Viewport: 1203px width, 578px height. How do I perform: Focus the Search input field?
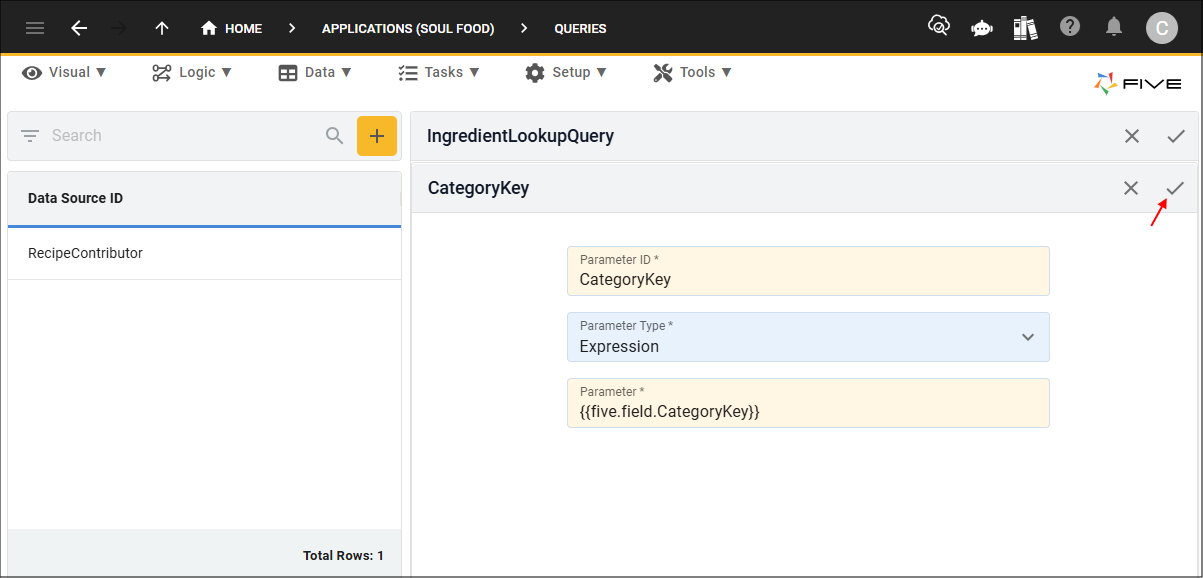pyautogui.click(x=185, y=135)
